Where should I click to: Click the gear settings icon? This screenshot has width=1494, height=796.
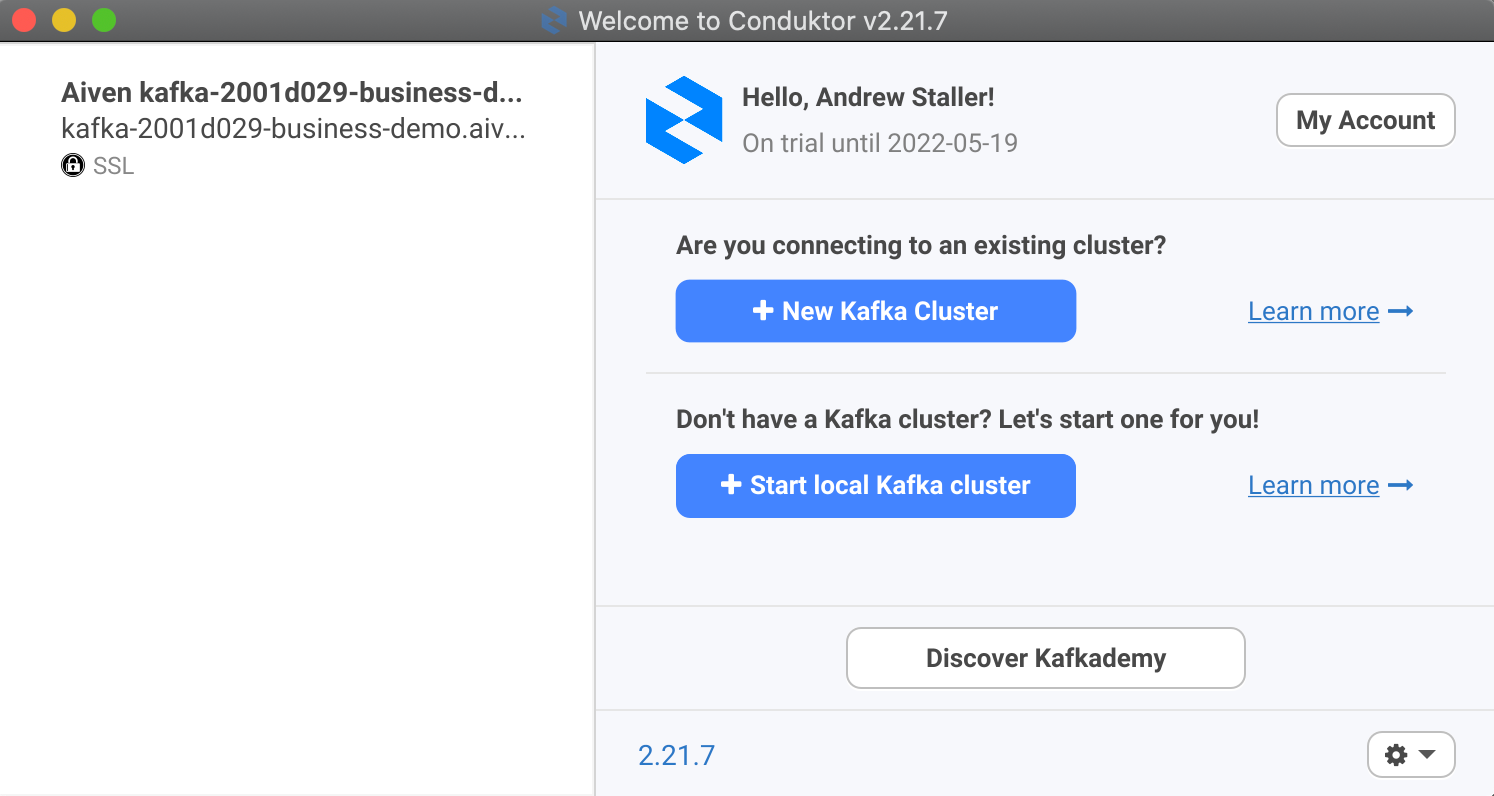[1396, 755]
